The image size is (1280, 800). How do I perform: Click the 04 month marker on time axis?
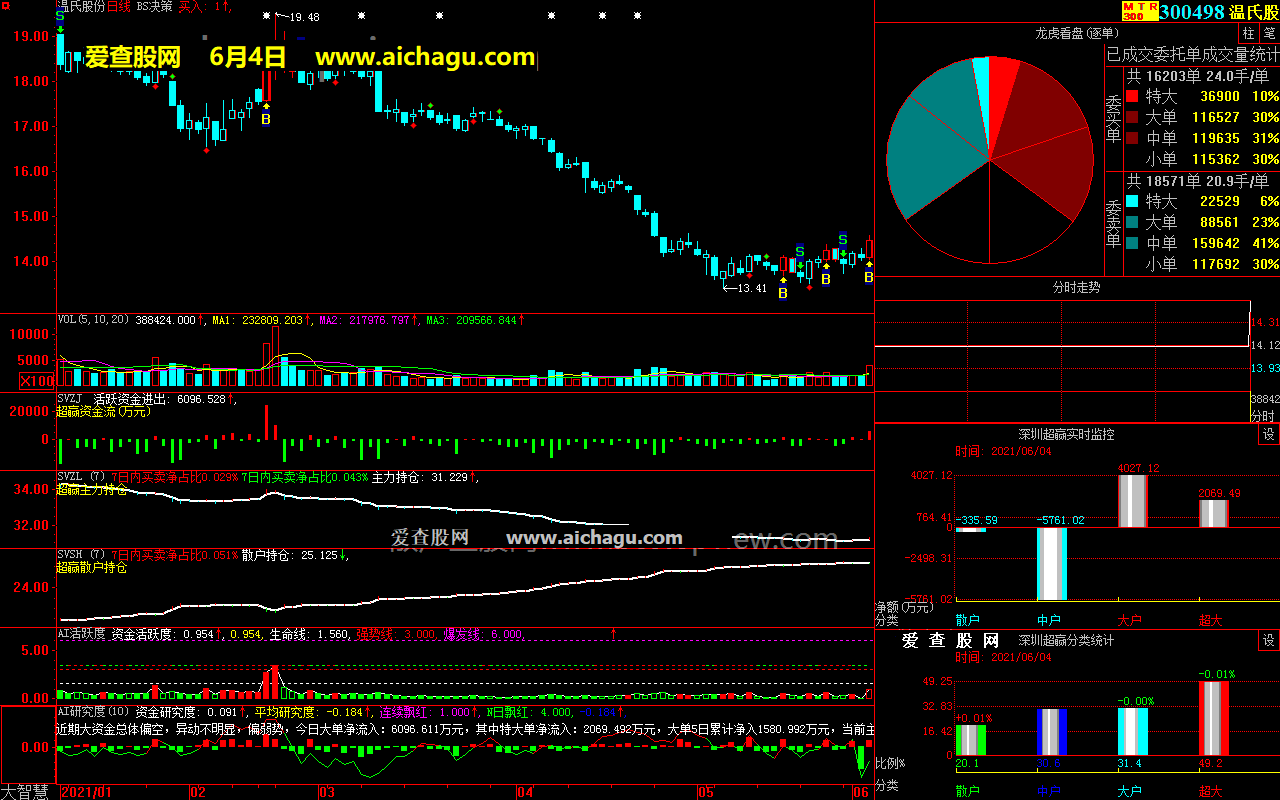pyautogui.click(x=524, y=792)
